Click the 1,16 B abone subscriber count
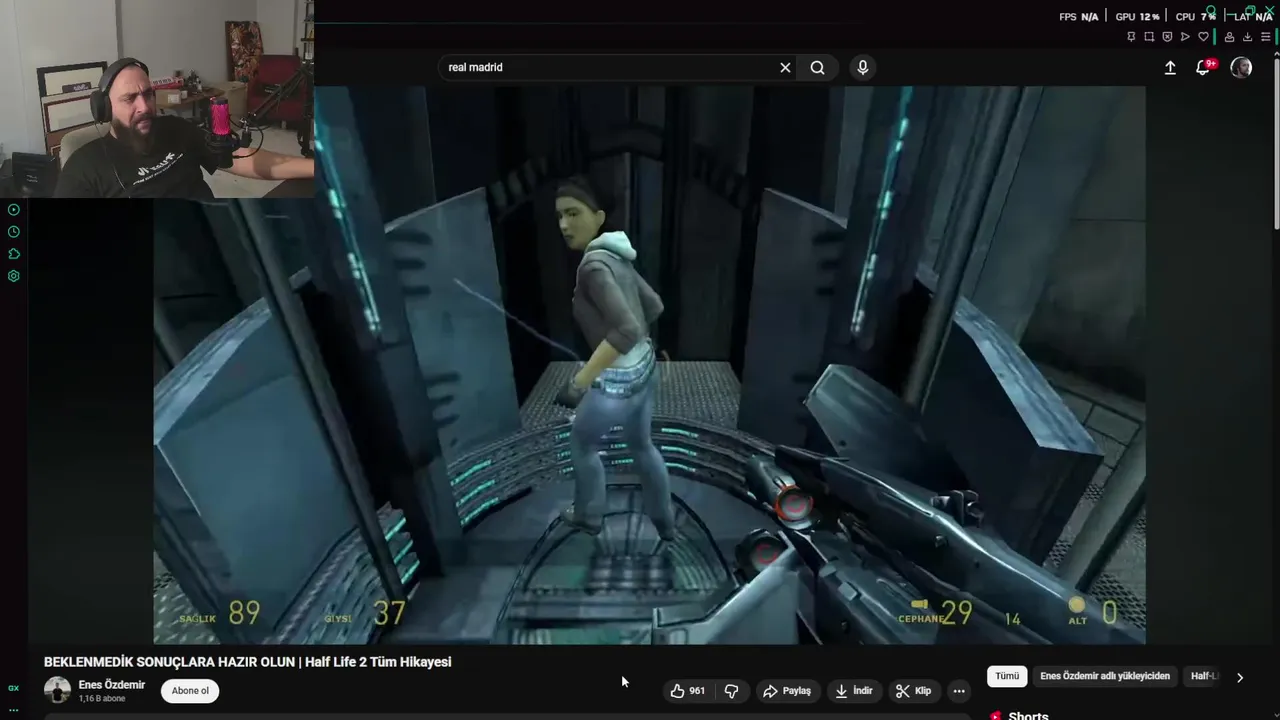 tap(102, 699)
